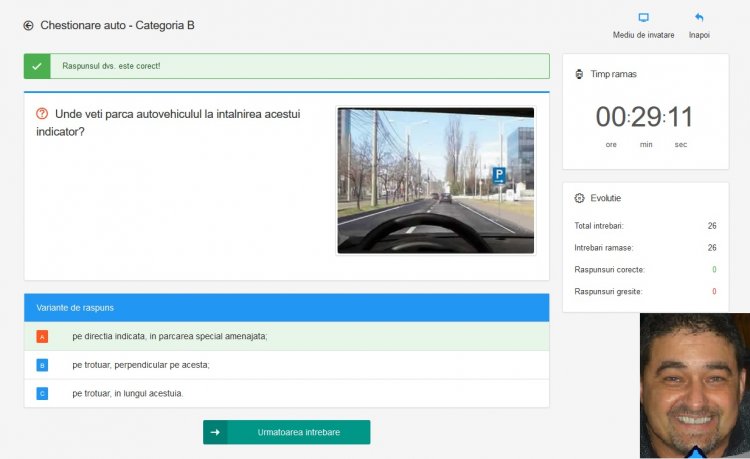Select answer letter A badge
Image resolution: width=750 pixels, height=459 pixels.
(x=42, y=337)
